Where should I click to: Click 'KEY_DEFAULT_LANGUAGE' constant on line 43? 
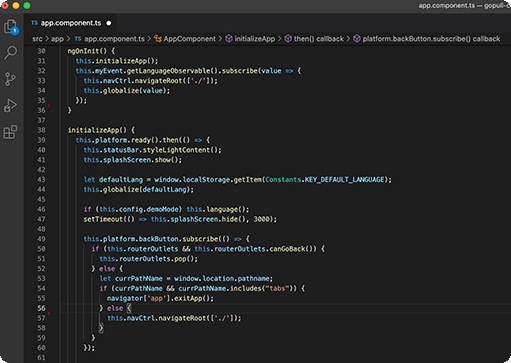coord(345,180)
